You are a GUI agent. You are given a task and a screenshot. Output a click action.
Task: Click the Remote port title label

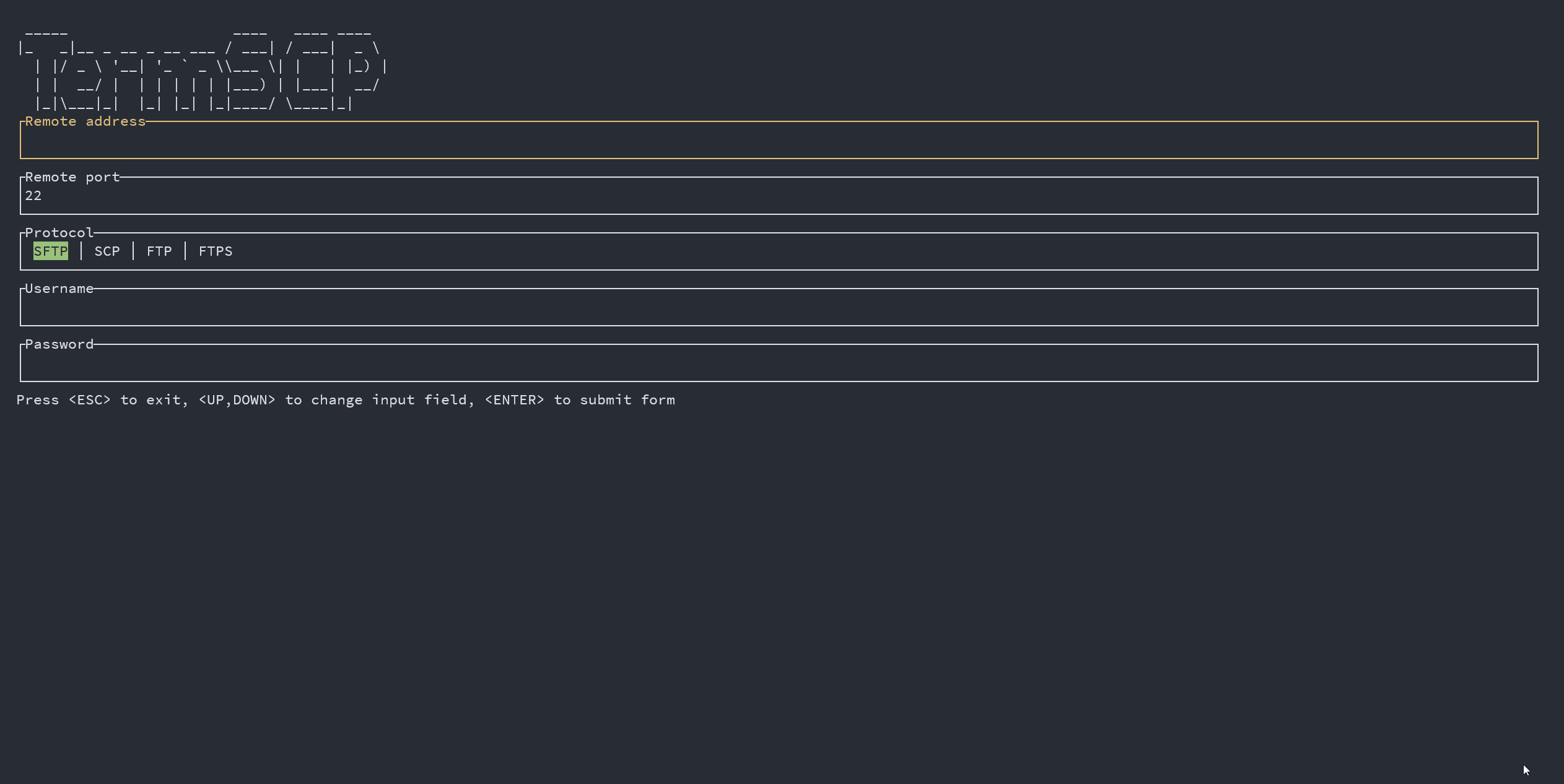click(x=72, y=177)
